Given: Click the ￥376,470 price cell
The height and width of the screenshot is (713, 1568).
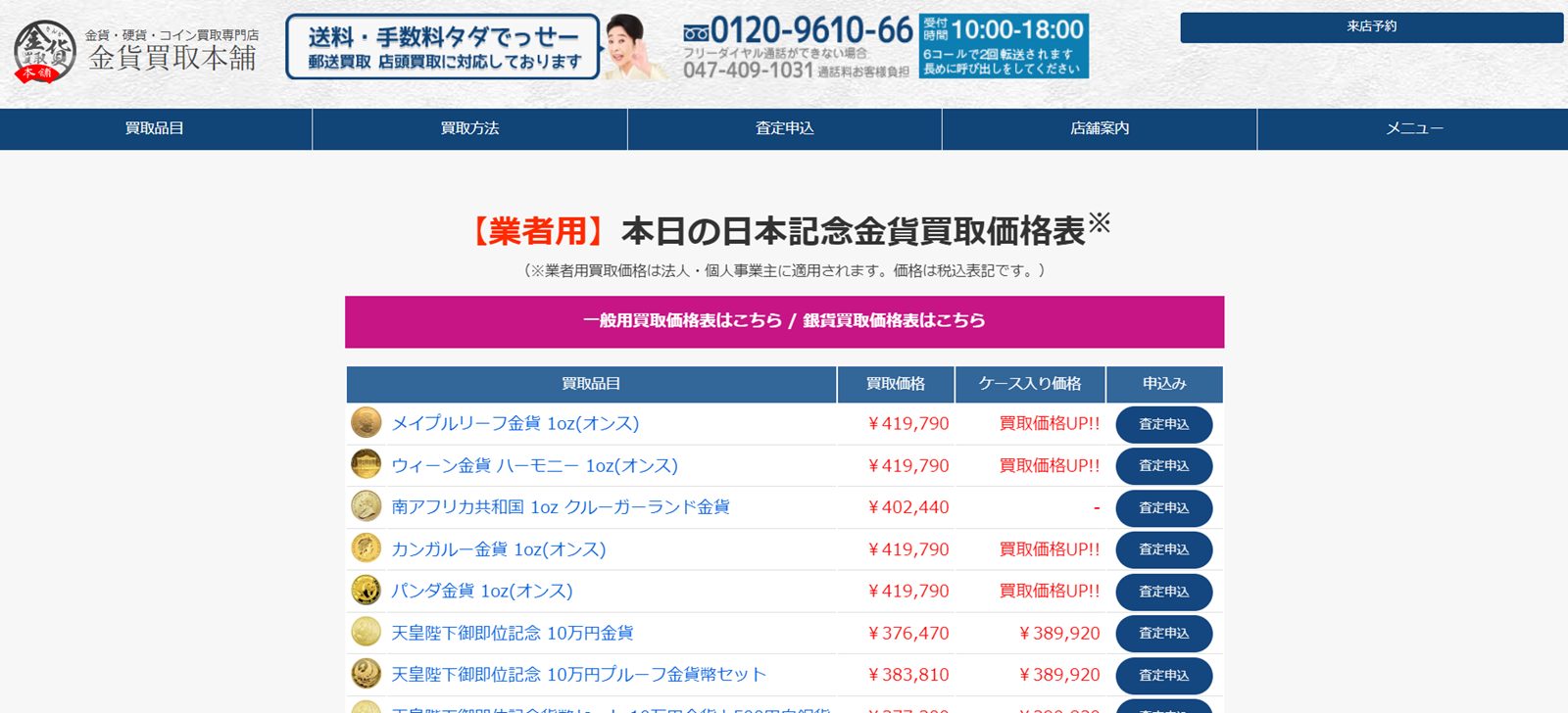Looking at the screenshot, I should [x=907, y=633].
